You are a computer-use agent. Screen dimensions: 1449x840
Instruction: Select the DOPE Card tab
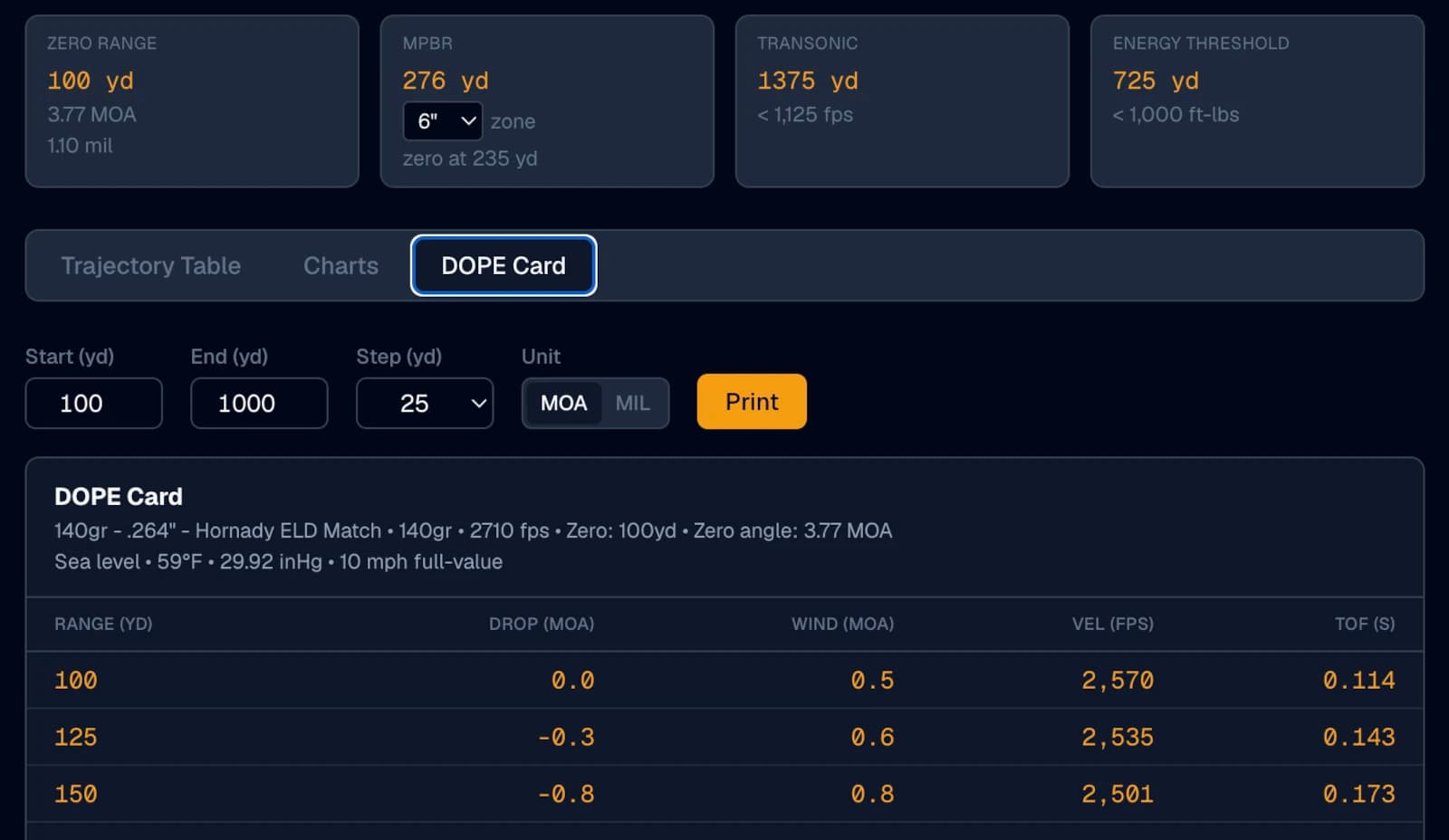[x=504, y=265]
